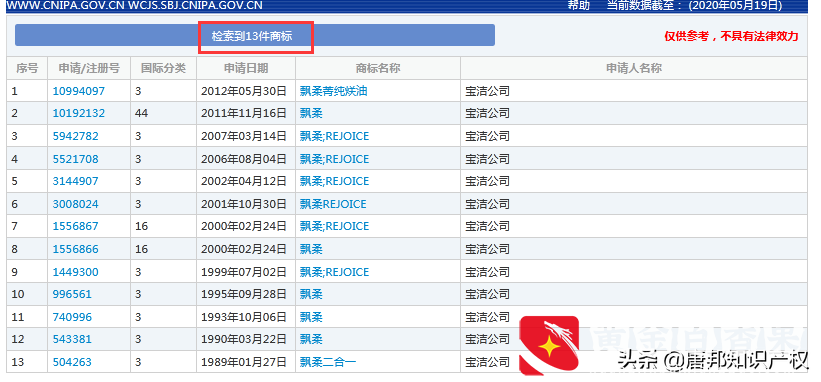821x382 pixels.
Task: Open trademark 飘柔REJOICE in row 6
Action: tap(333, 204)
